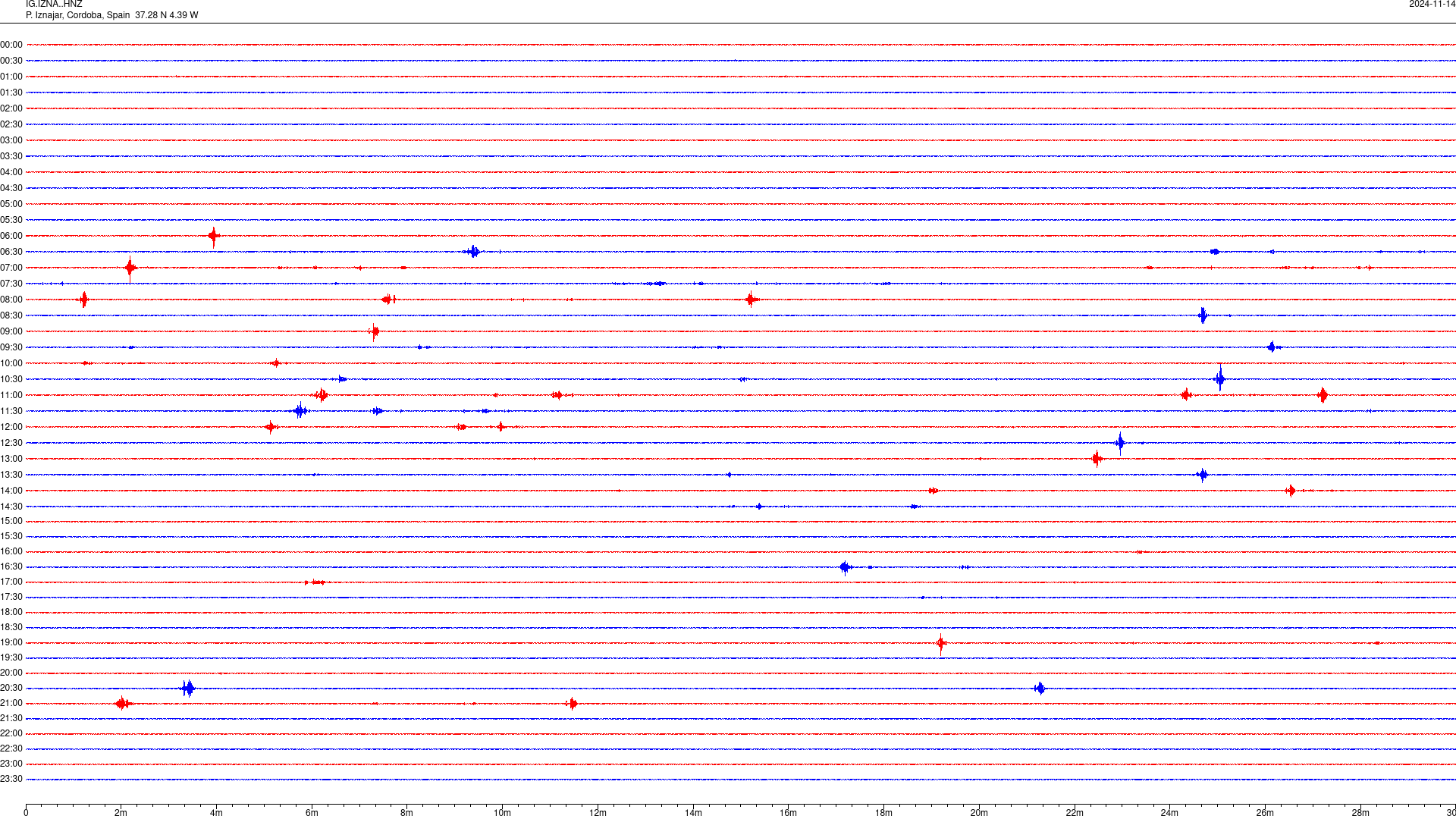This screenshot has height=819, width=1456.
Task: Click the 16m tick on time axis
Action: pos(788,813)
